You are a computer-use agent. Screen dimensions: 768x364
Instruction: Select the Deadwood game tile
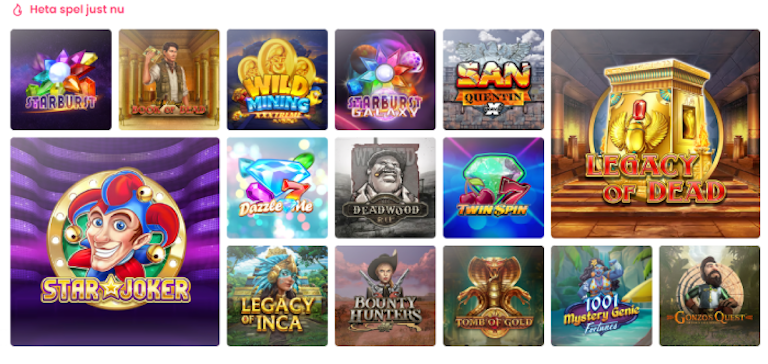385,188
